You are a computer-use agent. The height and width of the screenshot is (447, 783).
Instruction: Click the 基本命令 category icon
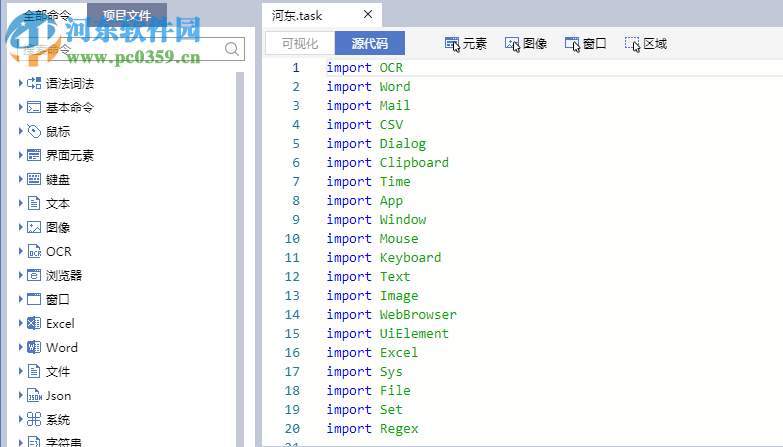pyautogui.click(x=34, y=107)
